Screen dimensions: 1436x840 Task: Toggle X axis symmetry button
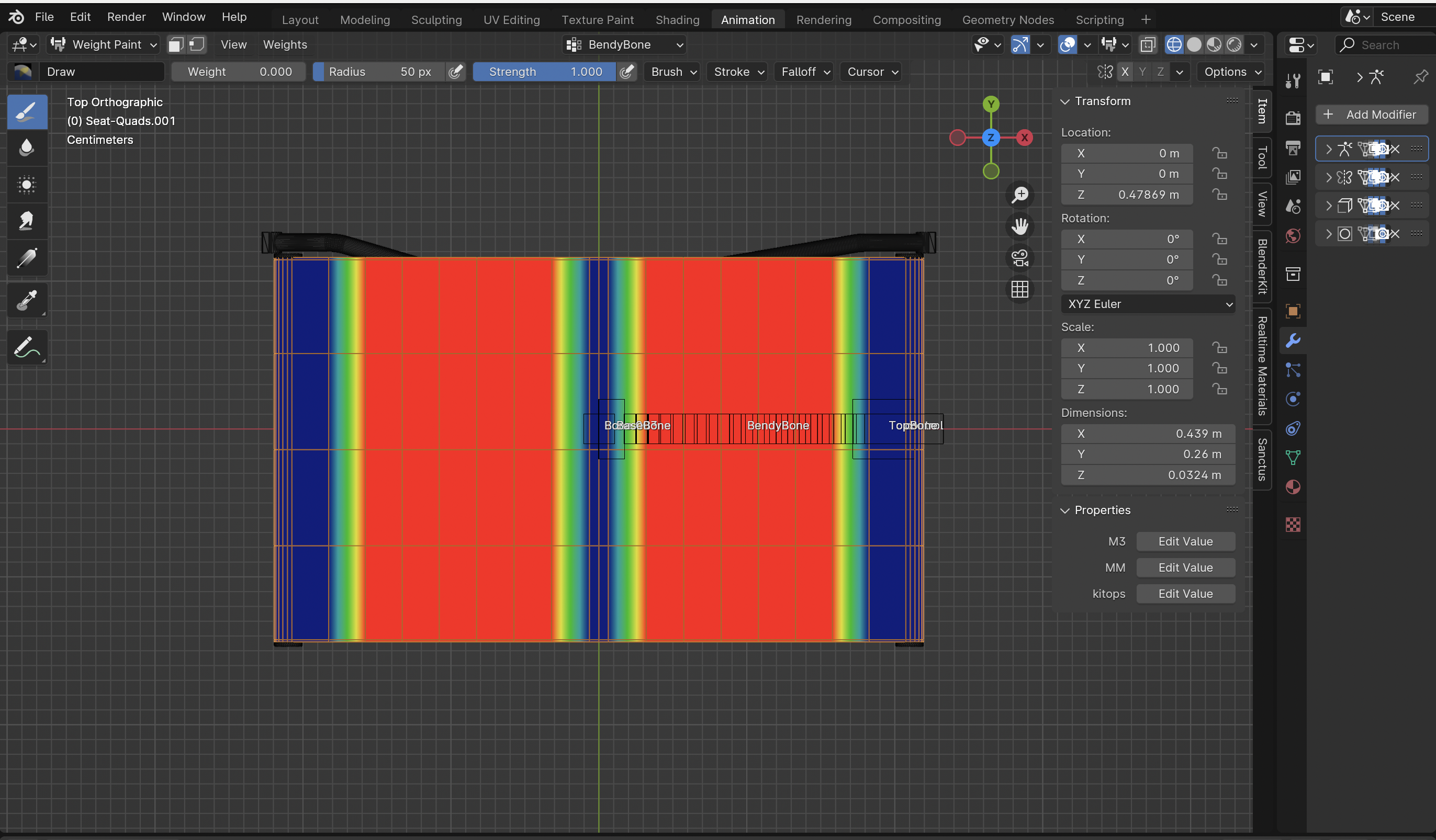[x=1124, y=72]
